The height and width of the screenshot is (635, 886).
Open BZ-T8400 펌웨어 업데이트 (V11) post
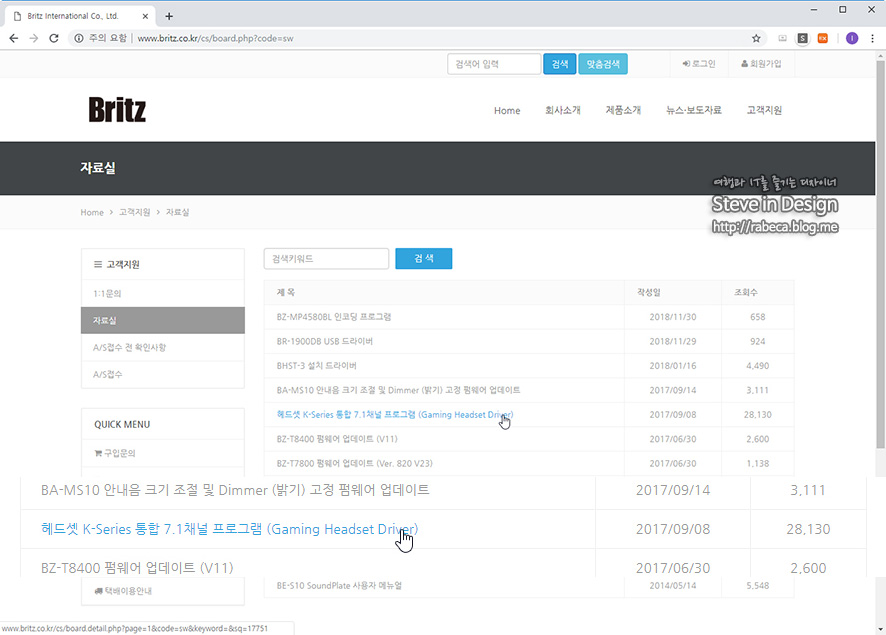coord(337,439)
